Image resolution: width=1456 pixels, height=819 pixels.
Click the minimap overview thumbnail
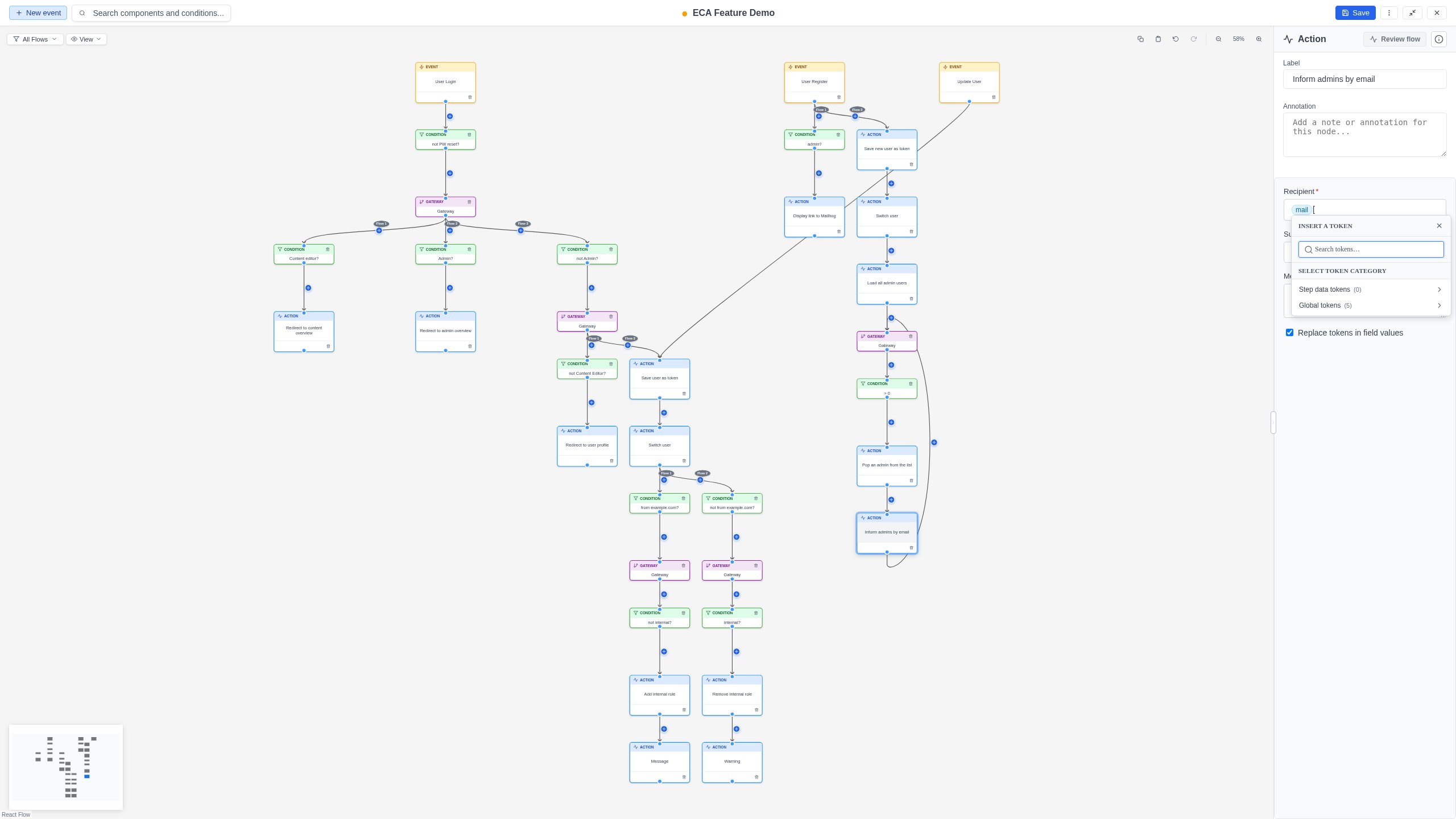click(x=66, y=767)
